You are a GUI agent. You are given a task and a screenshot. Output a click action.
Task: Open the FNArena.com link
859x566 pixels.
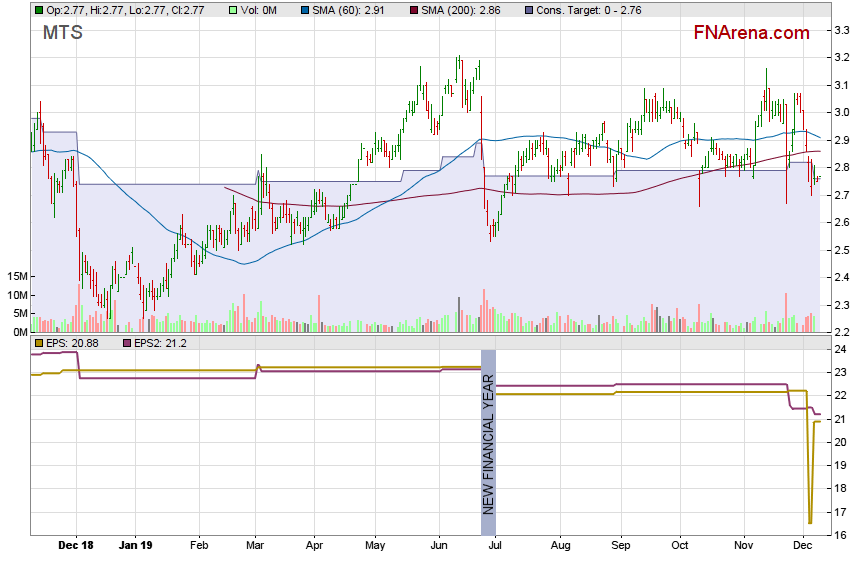[x=751, y=33]
